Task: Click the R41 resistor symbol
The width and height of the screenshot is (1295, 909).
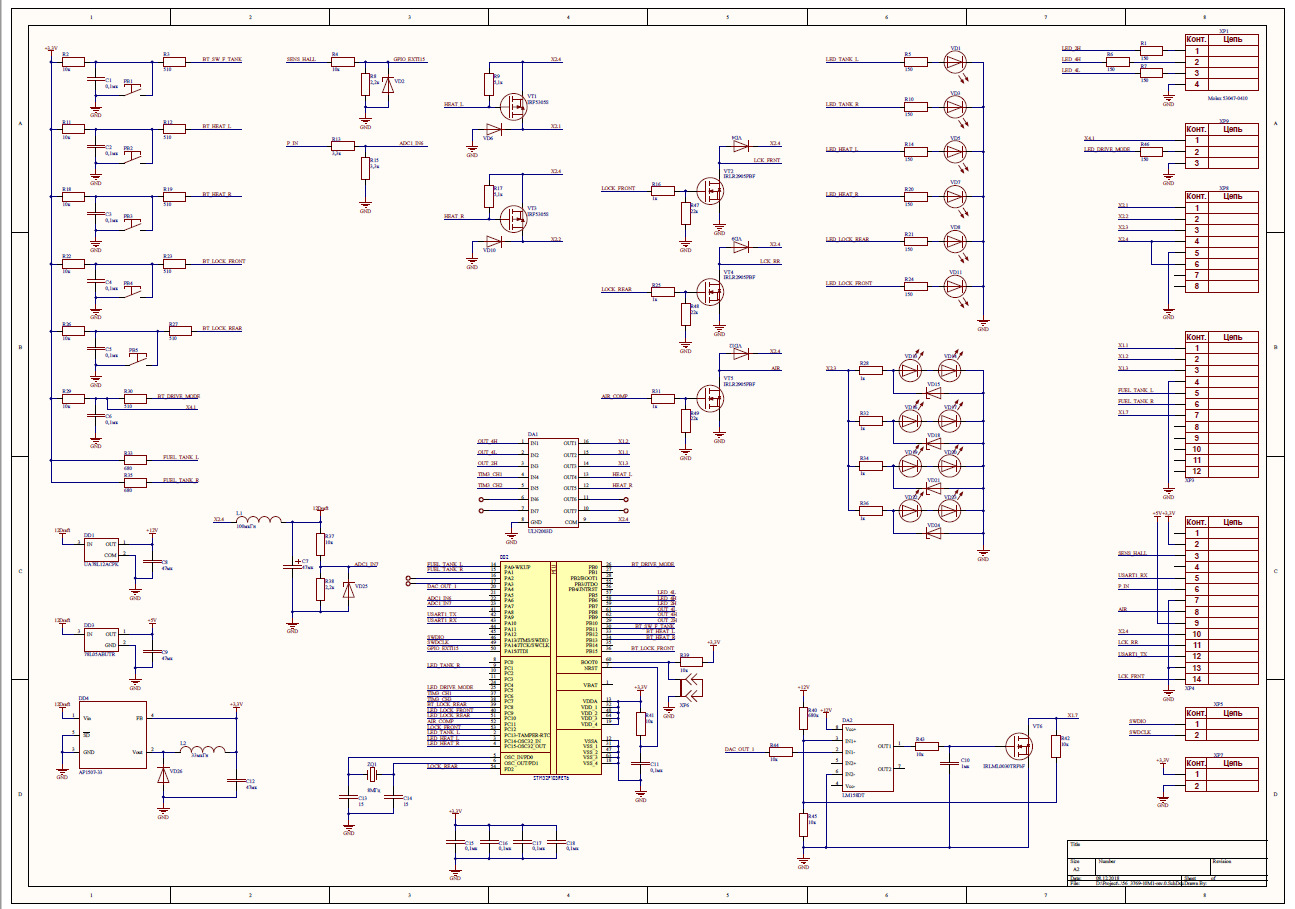Action: [641, 723]
